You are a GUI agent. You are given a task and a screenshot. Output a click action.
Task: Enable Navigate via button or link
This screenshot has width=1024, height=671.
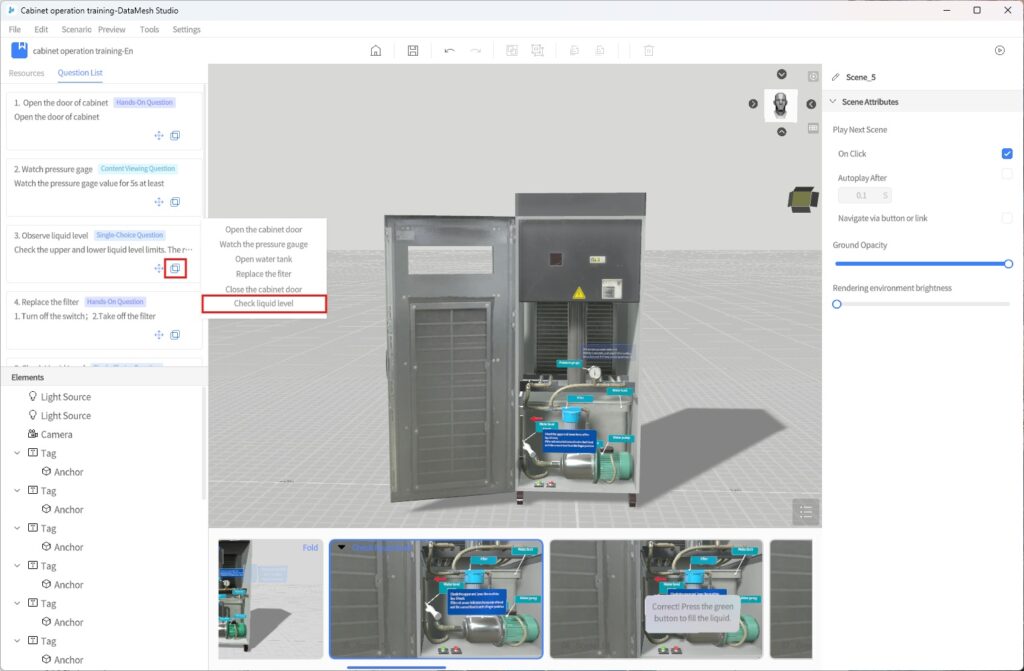point(1007,218)
